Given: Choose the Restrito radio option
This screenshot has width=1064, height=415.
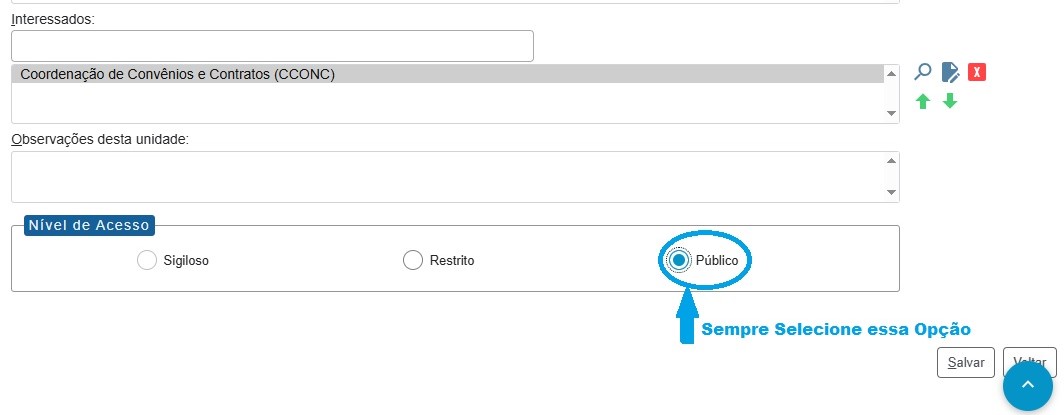Looking at the screenshot, I should pyautogui.click(x=413, y=261).
